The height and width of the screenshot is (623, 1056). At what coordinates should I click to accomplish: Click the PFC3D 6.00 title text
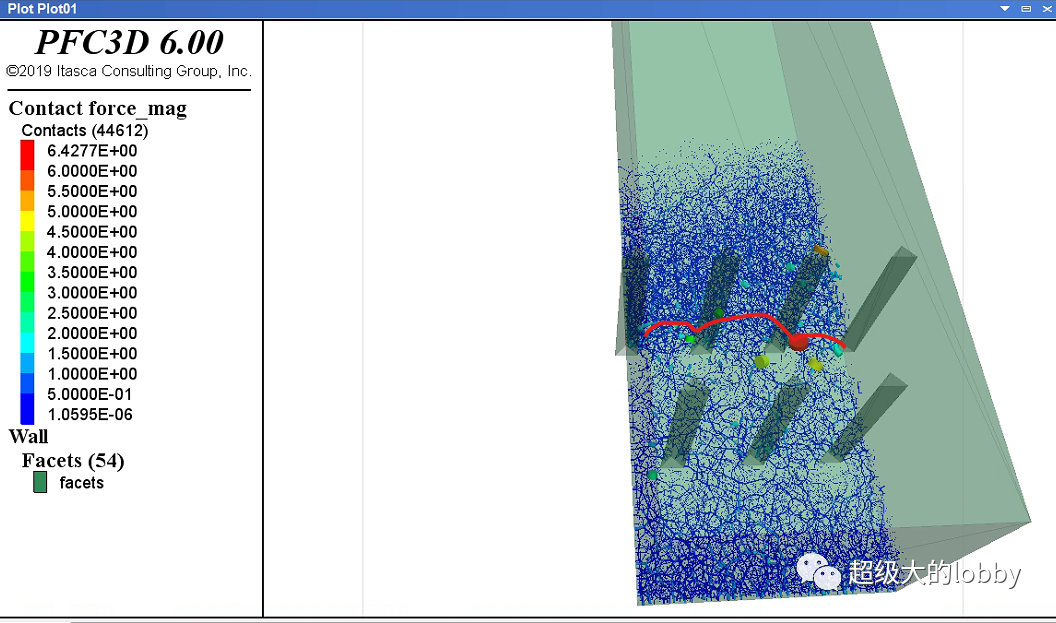pyautogui.click(x=129, y=42)
